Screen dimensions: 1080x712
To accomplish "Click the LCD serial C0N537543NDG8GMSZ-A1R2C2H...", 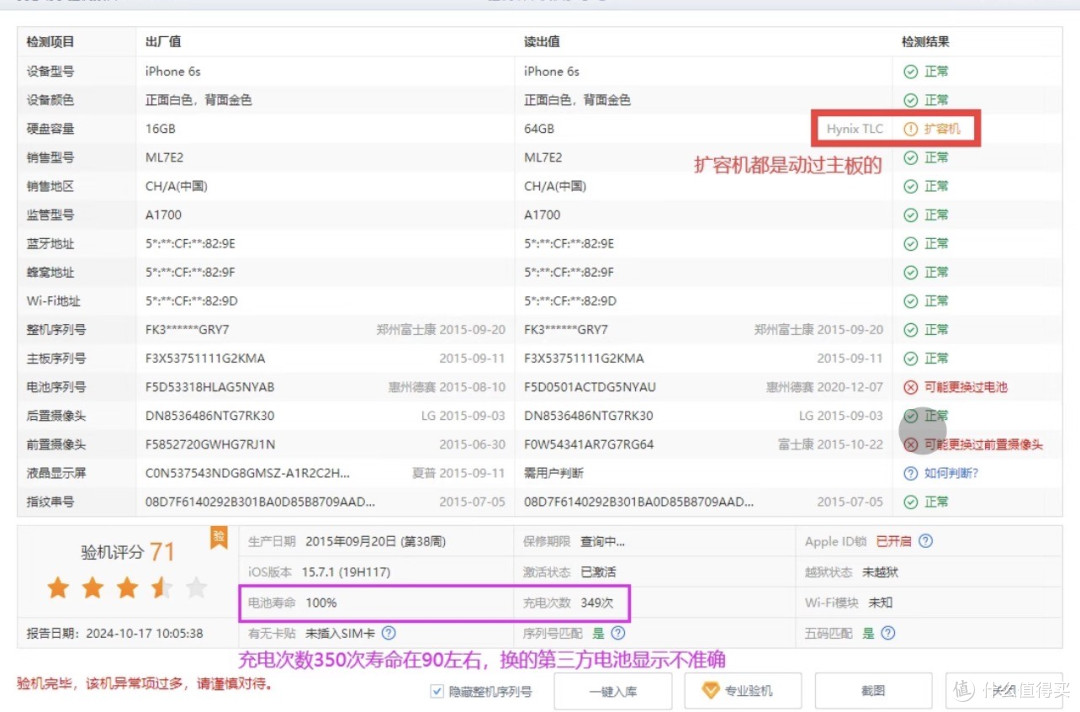I will 248,474.
